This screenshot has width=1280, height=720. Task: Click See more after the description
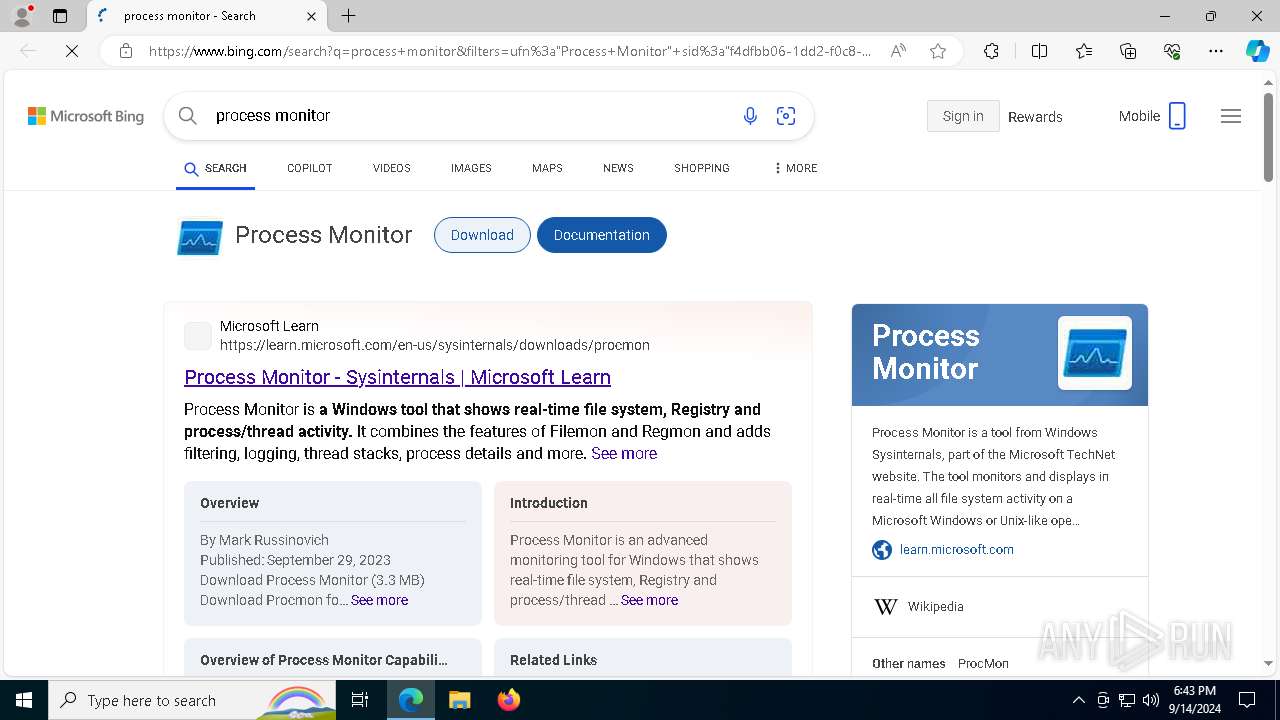coord(624,453)
